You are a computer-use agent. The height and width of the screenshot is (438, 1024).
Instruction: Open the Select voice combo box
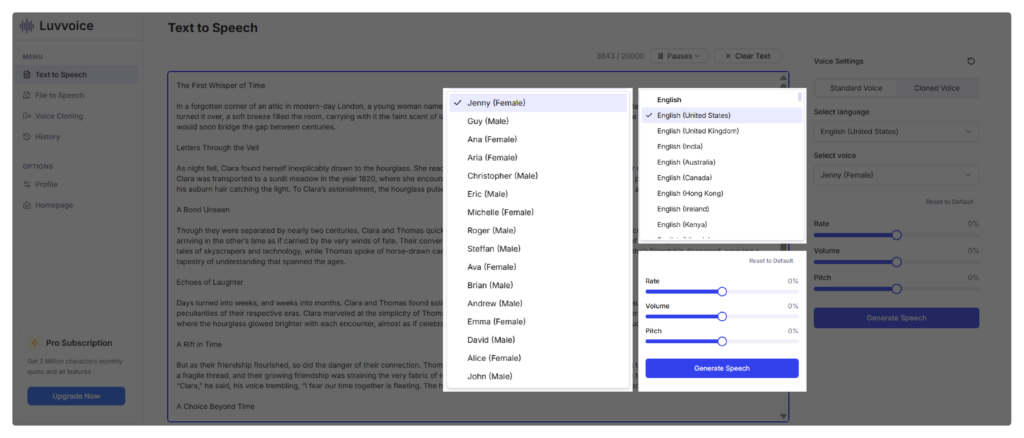pos(896,176)
